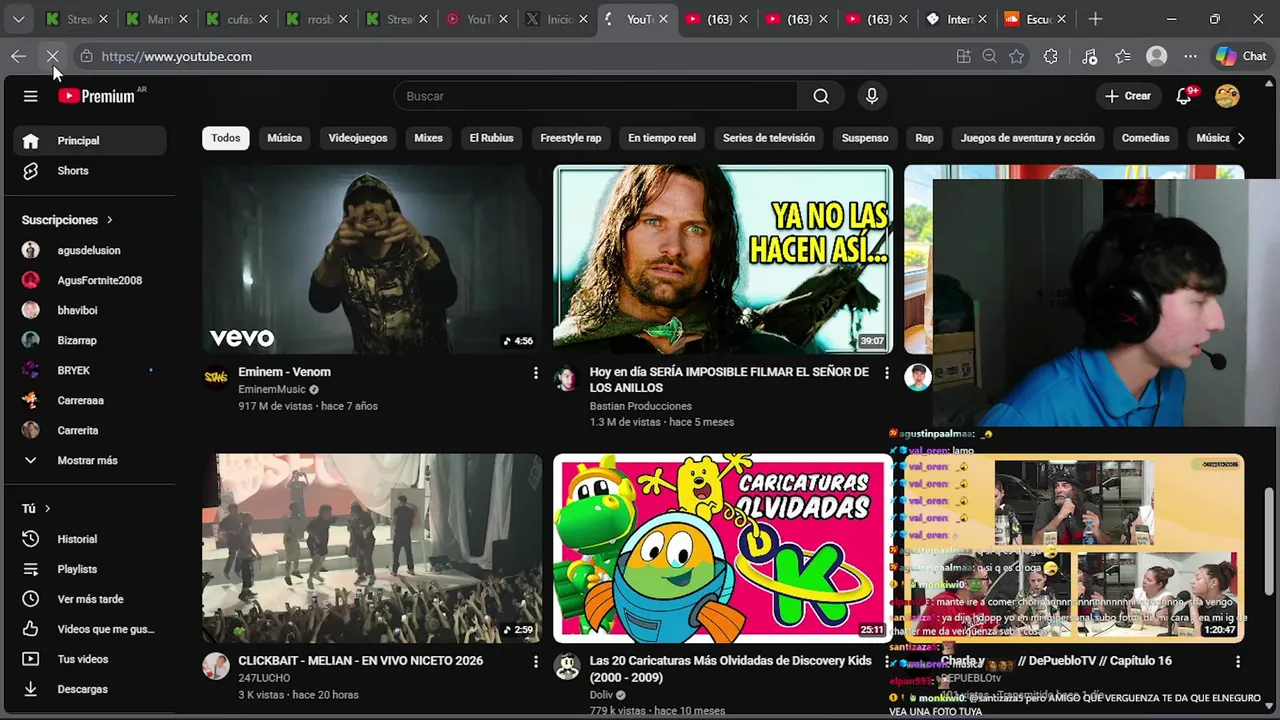Viewport: 1280px width, 720px height.
Task: Add this page to favorites star
Action: click(1017, 57)
